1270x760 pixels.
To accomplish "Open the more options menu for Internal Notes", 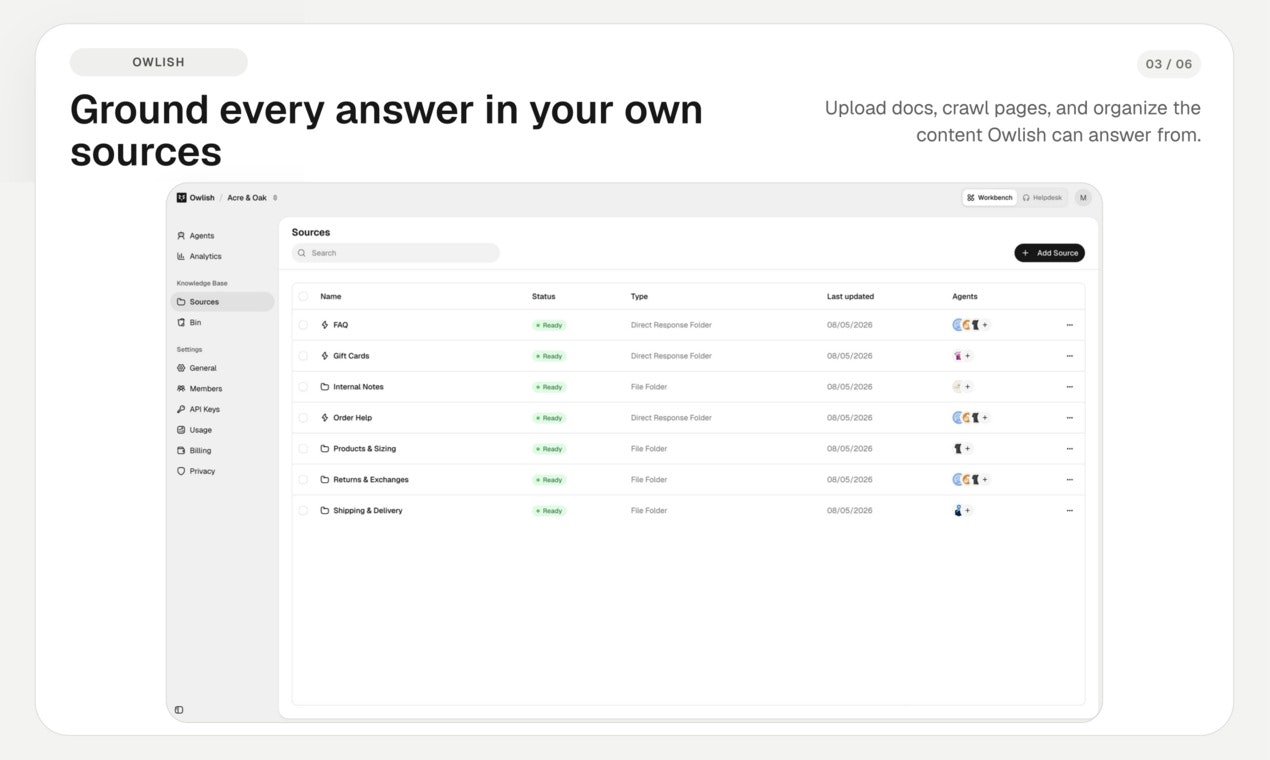I will pos(1069,387).
